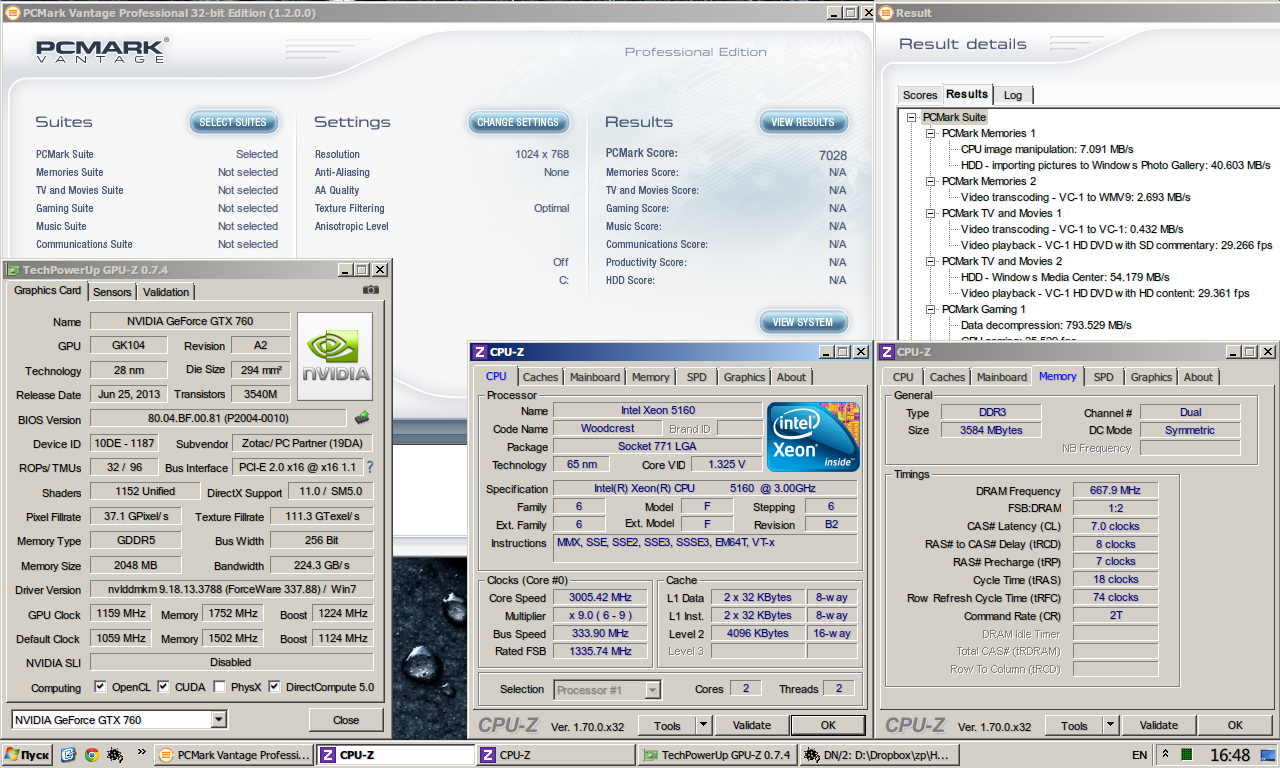
Task: Select CPU image manipulation result row
Action: click(1047, 149)
